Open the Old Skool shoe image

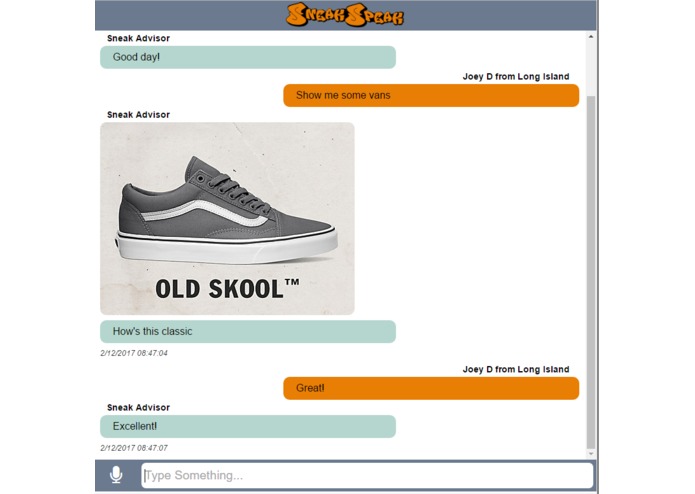(227, 218)
